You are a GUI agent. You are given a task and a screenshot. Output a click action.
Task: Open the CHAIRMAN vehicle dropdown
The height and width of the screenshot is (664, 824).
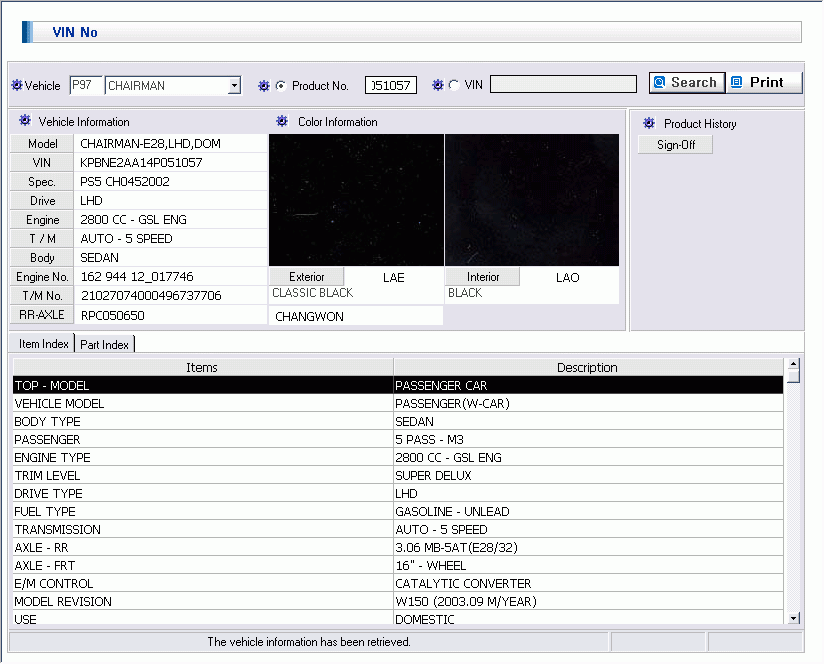tap(234, 85)
